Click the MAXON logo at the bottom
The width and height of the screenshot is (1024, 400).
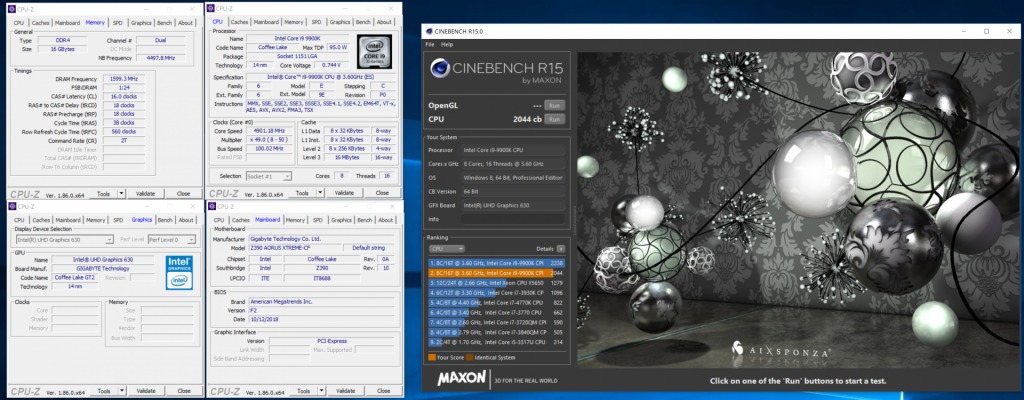pyautogui.click(x=461, y=378)
